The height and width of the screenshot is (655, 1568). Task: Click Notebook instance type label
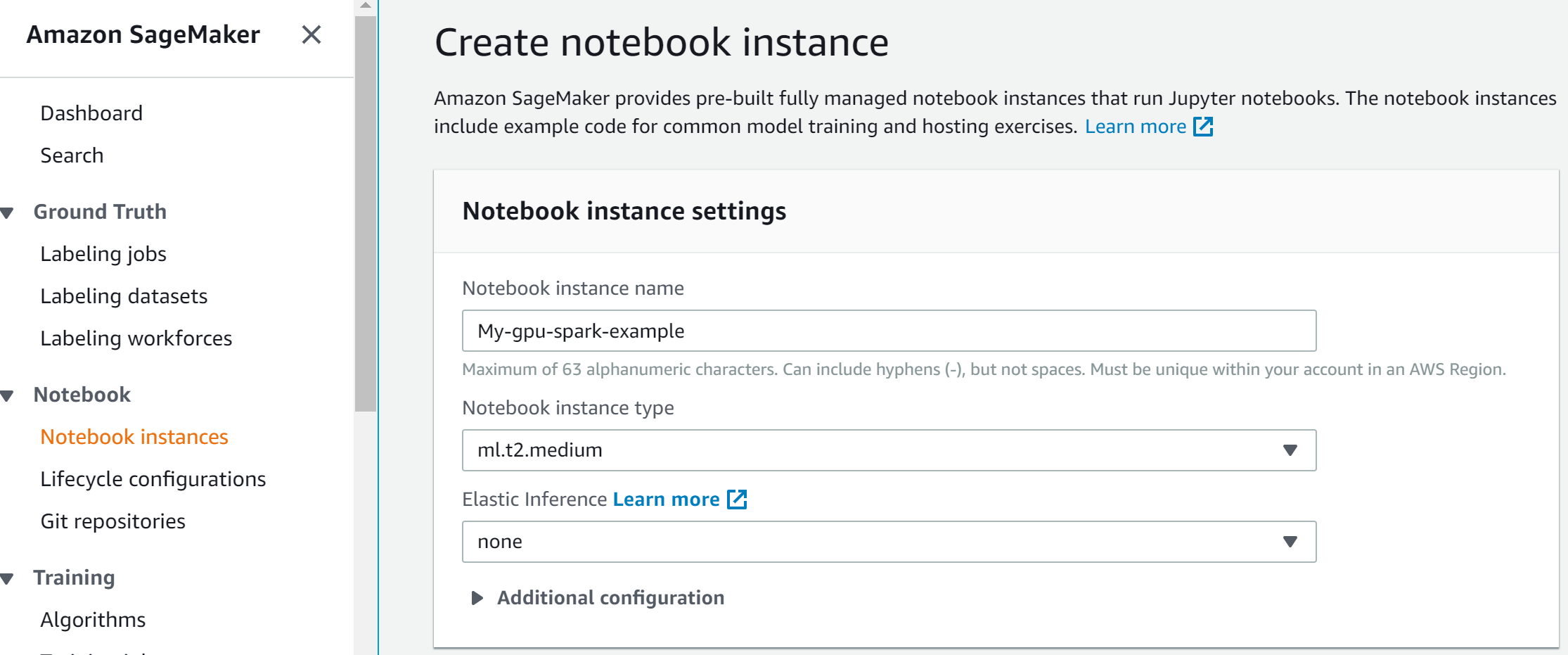[568, 408]
